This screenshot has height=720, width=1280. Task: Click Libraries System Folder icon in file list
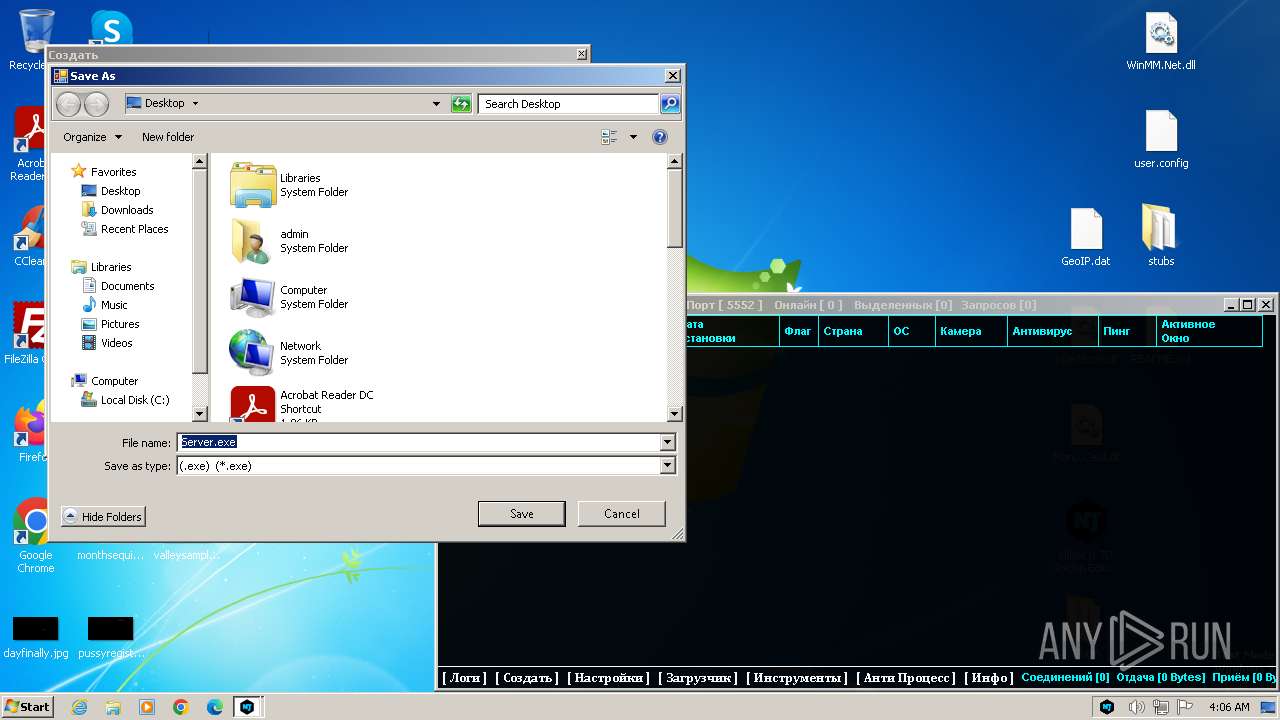[253, 185]
